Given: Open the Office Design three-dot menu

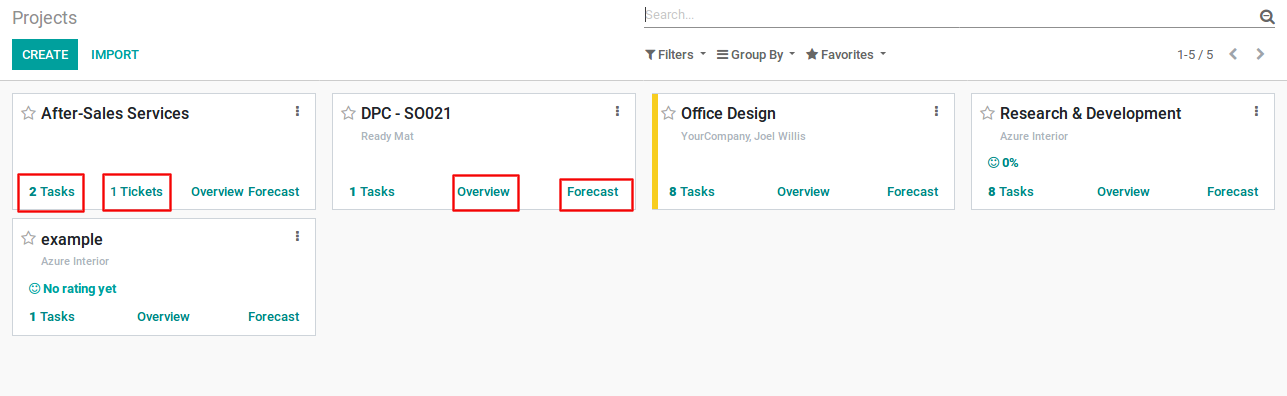Looking at the screenshot, I should [x=936, y=112].
